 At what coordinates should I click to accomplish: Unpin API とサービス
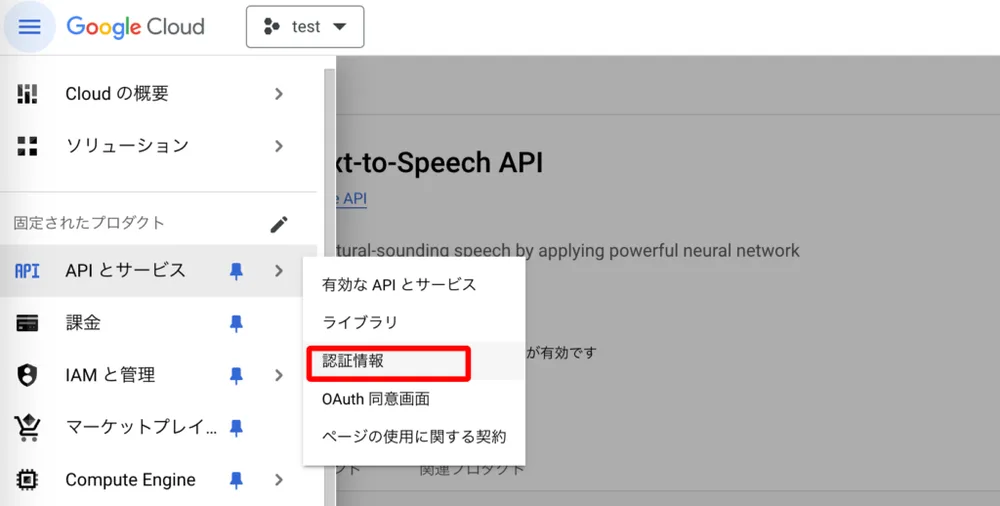coord(236,271)
